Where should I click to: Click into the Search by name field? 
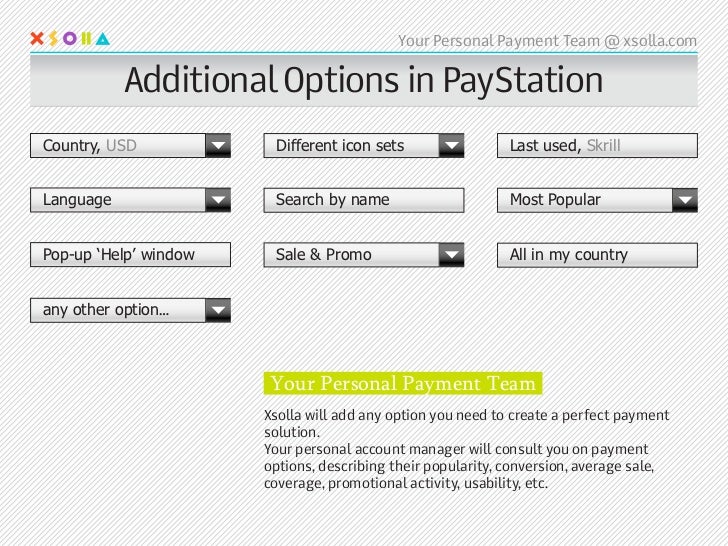[x=364, y=200]
